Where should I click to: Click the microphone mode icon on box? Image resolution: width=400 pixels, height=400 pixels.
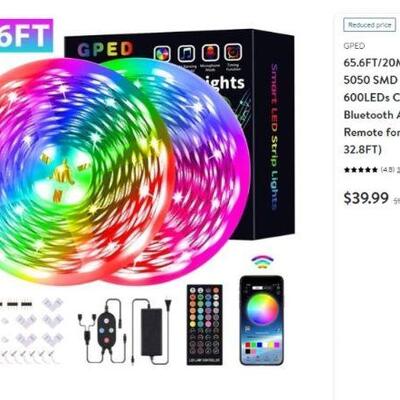210,52
